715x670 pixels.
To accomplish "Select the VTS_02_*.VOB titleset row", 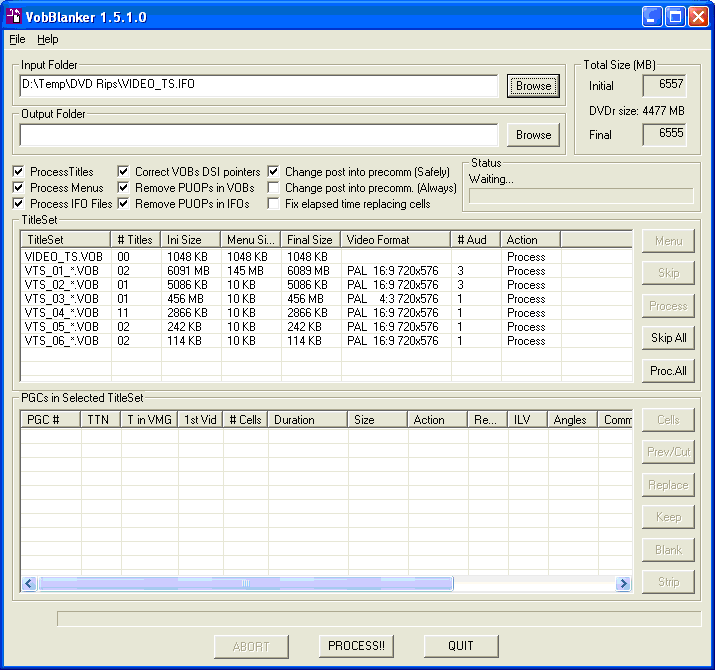I will [x=326, y=285].
